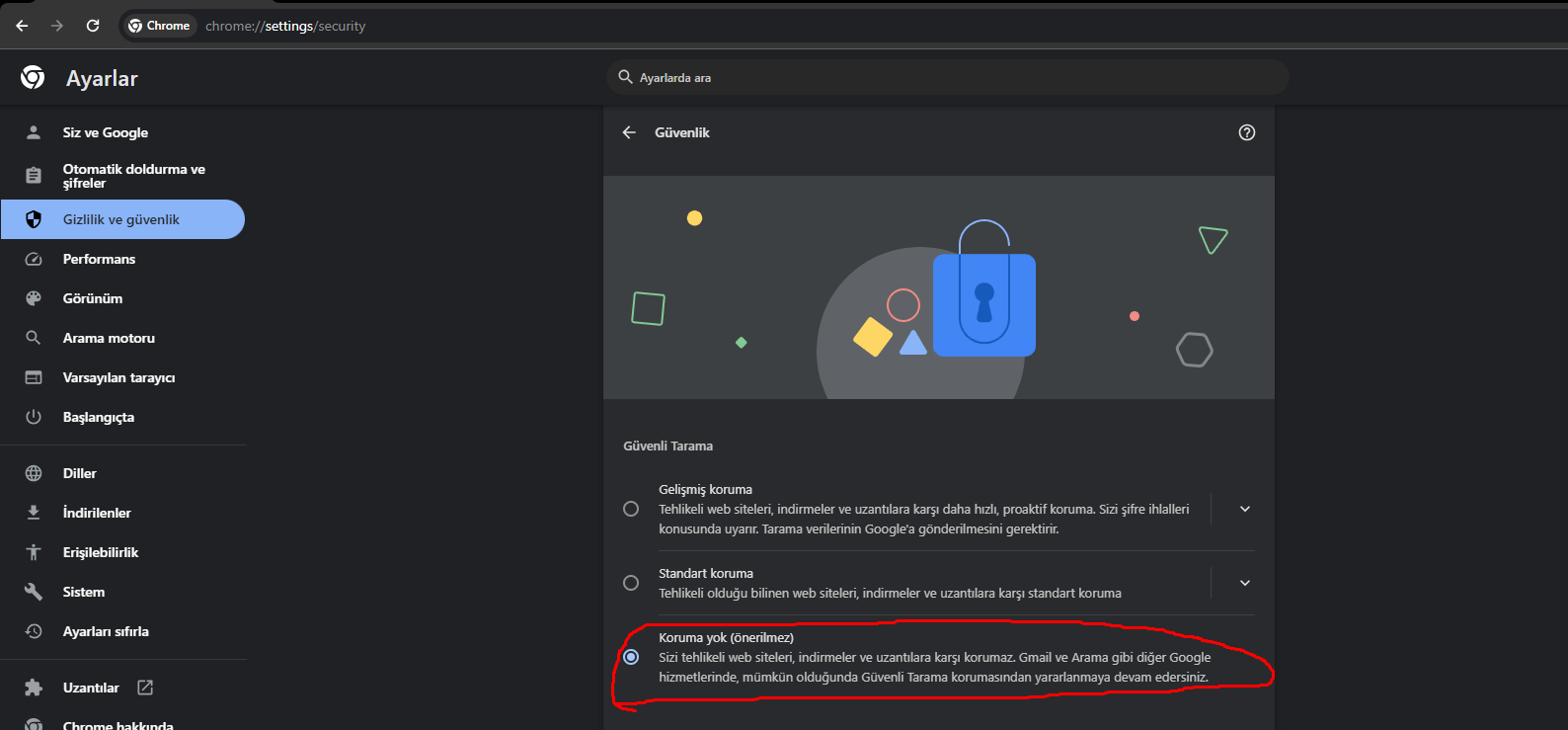
Task: Click the Ayarlarda ara search field
Action: [x=948, y=77]
